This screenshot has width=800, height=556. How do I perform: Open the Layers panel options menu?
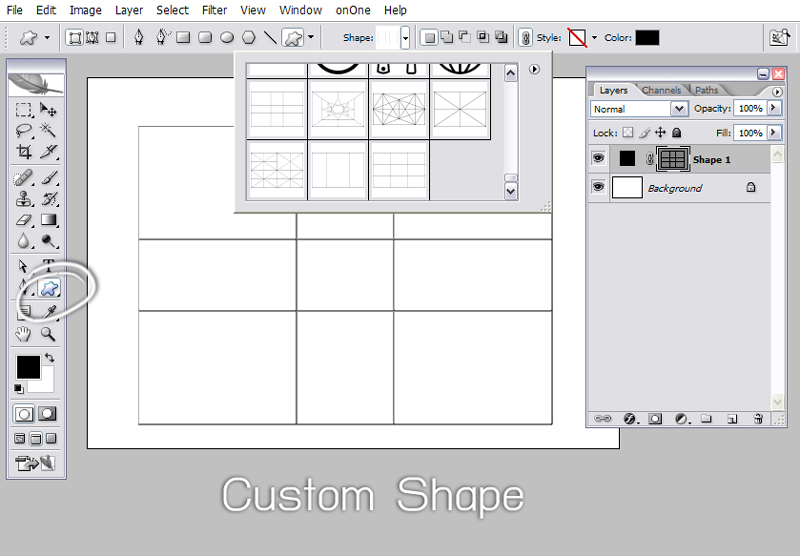(x=777, y=92)
